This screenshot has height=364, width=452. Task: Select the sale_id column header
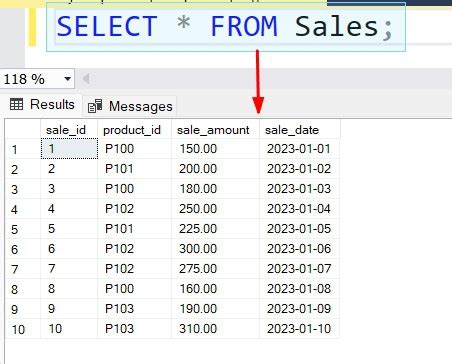[69, 130]
